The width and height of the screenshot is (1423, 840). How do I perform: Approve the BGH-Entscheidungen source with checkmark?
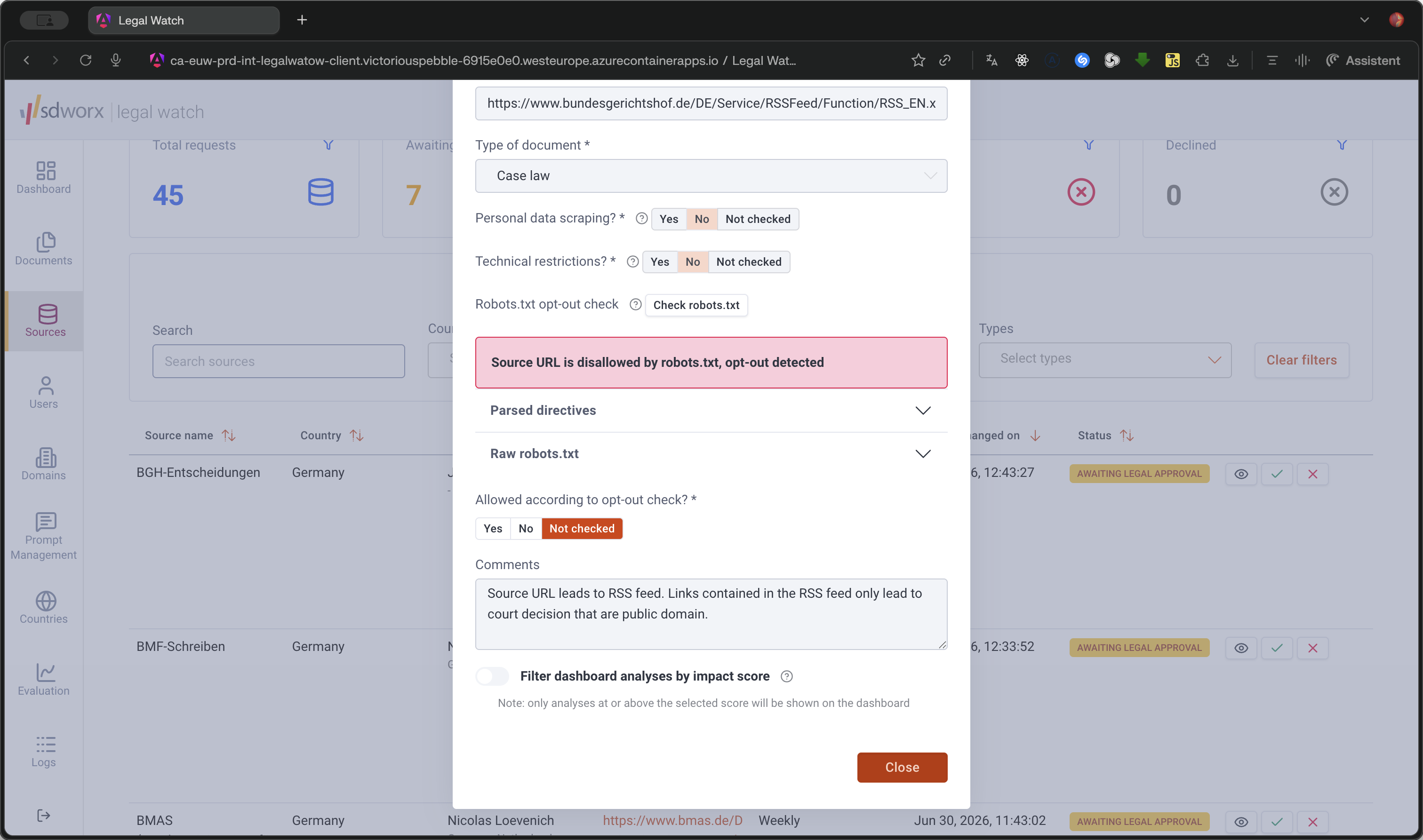pos(1276,475)
